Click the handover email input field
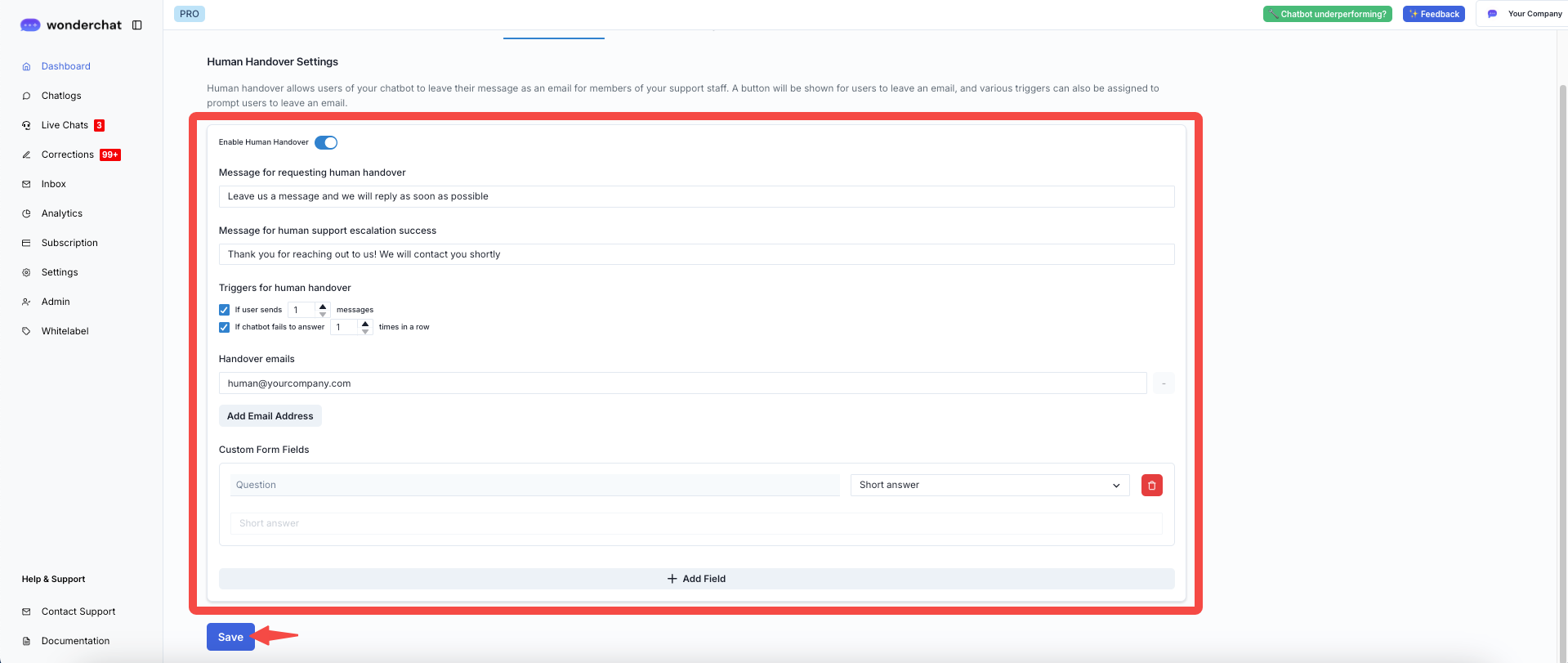Viewport: 1568px width, 663px height. (x=682, y=383)
